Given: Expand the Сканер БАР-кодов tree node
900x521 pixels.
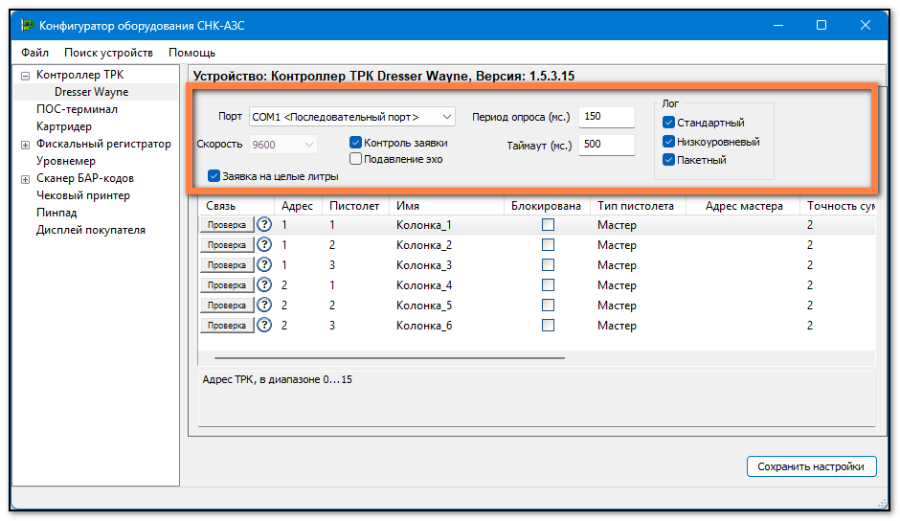Looking at the screenshot, I should [25, 178].
